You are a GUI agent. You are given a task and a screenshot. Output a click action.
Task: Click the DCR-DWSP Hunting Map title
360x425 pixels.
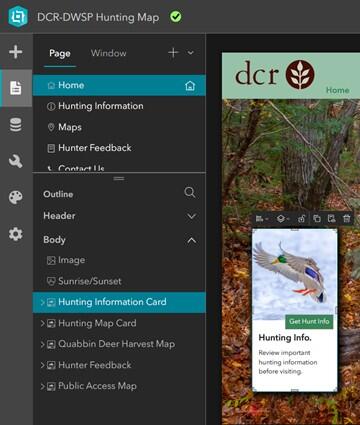click(98, 17)
